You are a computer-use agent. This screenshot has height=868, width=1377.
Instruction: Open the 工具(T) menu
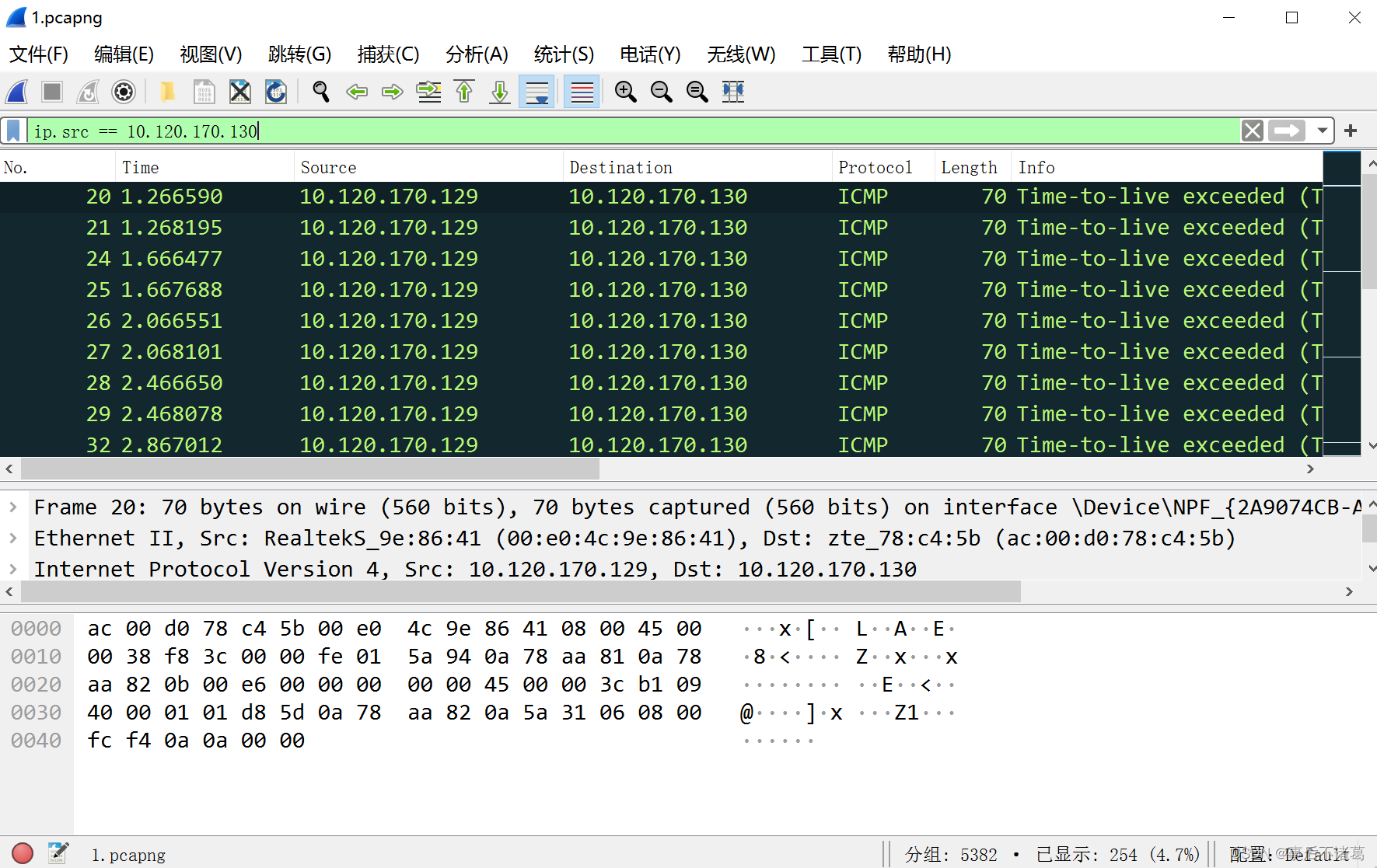click(832, 54)
